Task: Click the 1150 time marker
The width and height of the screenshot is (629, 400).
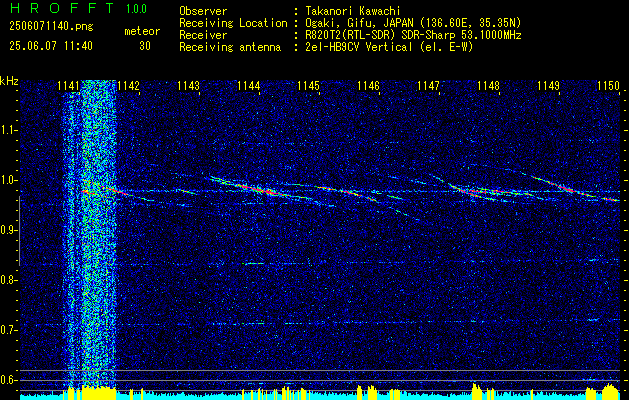Action: tap(608, 86)
